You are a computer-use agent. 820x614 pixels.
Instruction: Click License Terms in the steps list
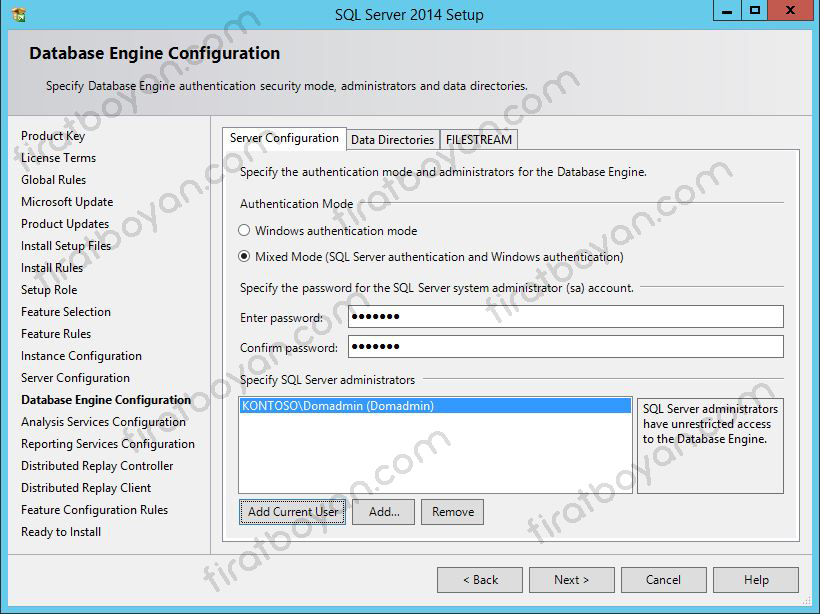pos(59,158)
